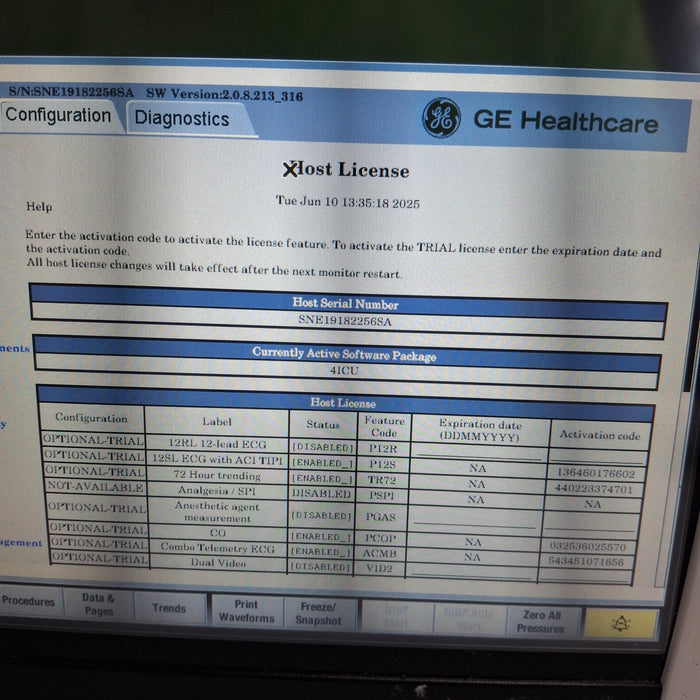Click feature code VID2
This screenshot has width=700, height=700.
(379, 568)
